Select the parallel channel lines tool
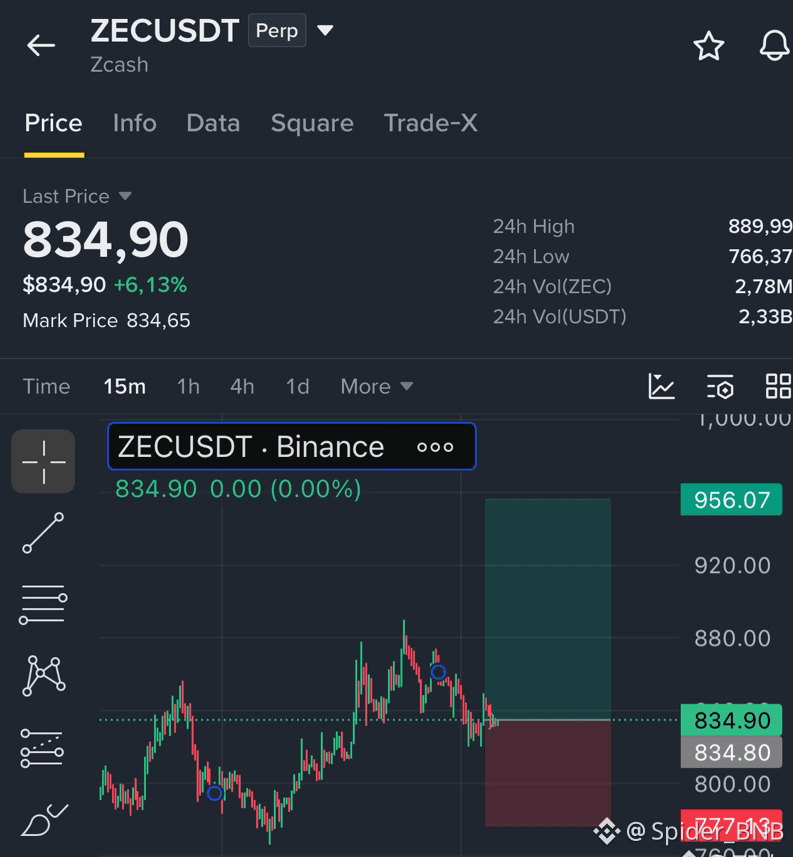793x857 pixels. 42,748
